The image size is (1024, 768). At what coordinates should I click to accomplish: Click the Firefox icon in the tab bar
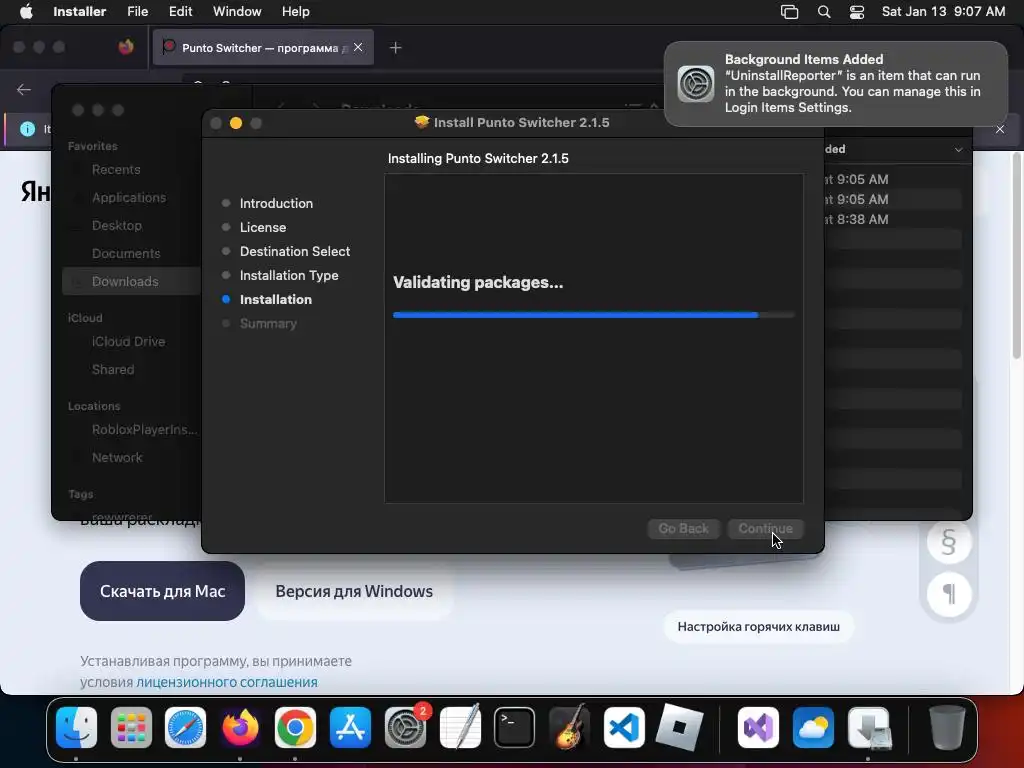coord(125,47)
